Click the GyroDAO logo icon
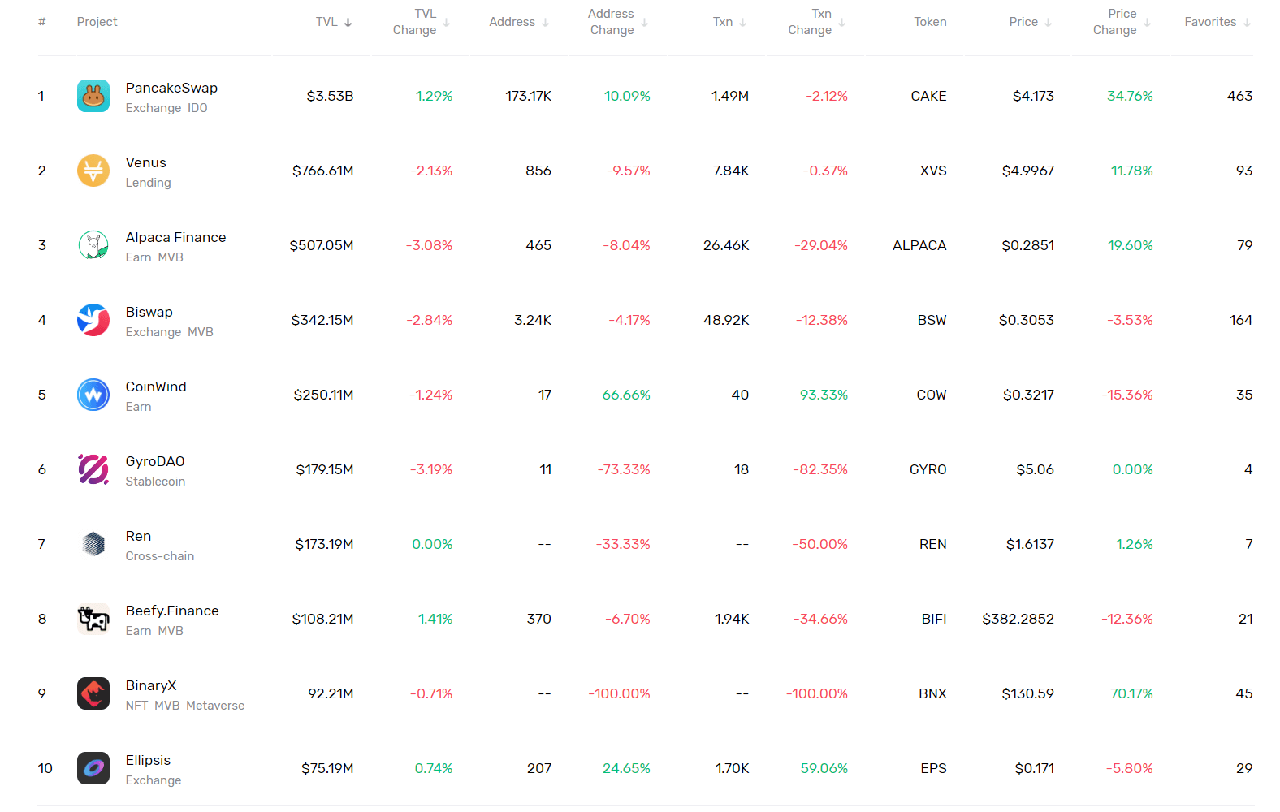 tap(93, 469)
